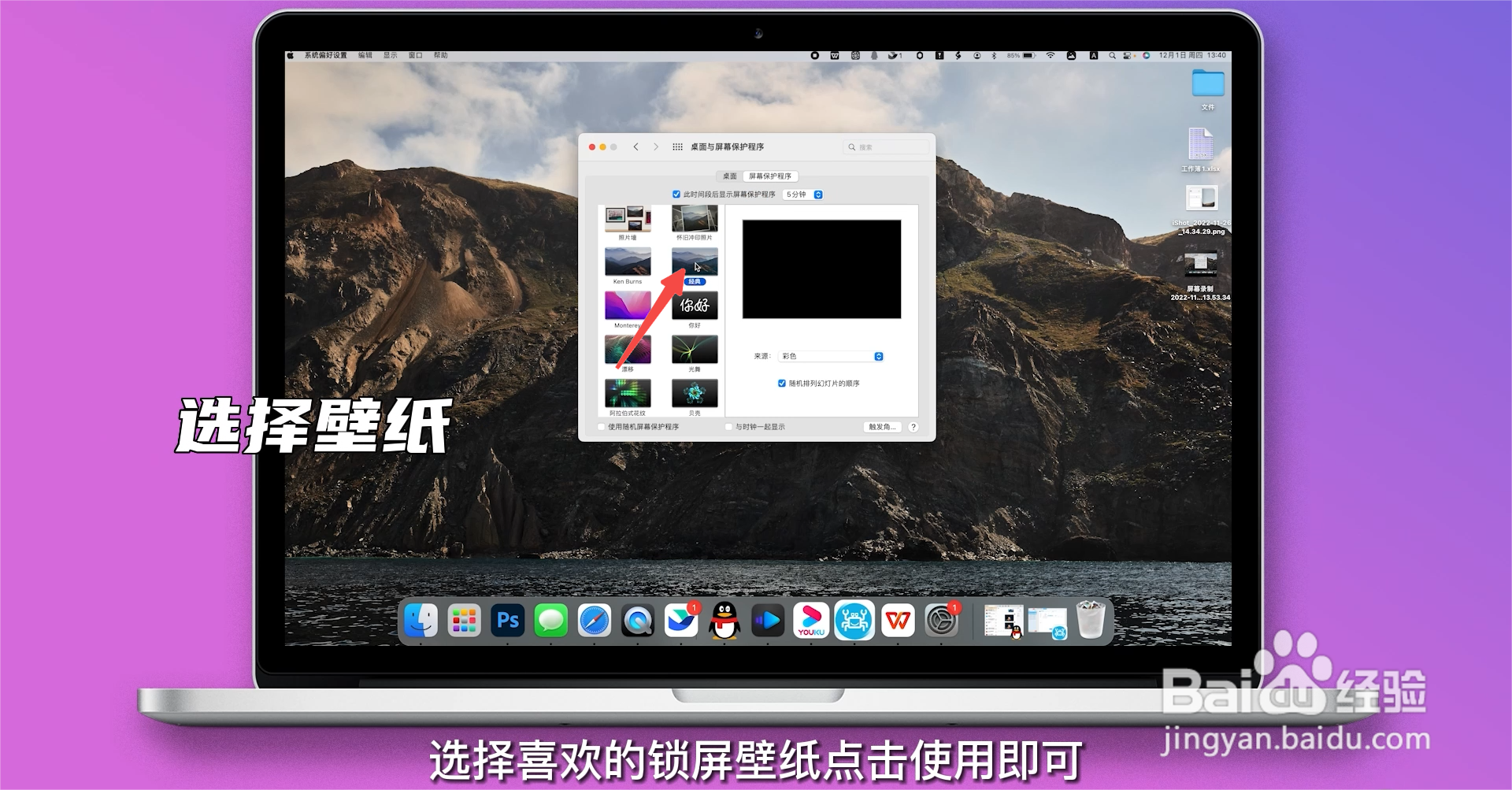Open the dark blue play-button video app
This screenshot has width=1512, height=790.
pyautogui.click(x=768, y=621)
